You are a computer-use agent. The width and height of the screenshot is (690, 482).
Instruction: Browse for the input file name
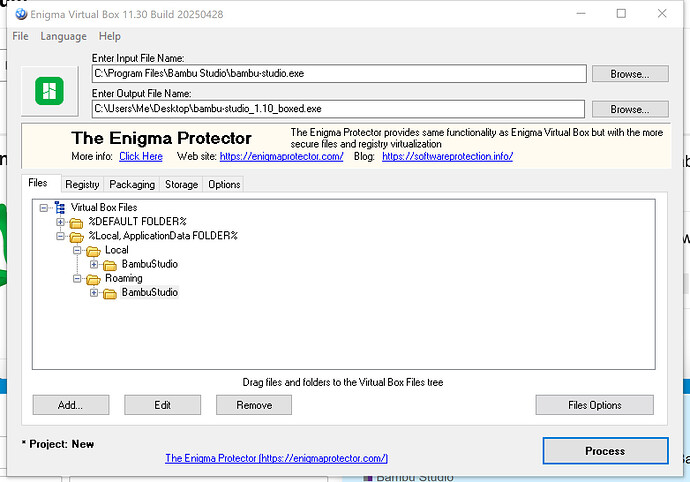click(x=630, y=74)
